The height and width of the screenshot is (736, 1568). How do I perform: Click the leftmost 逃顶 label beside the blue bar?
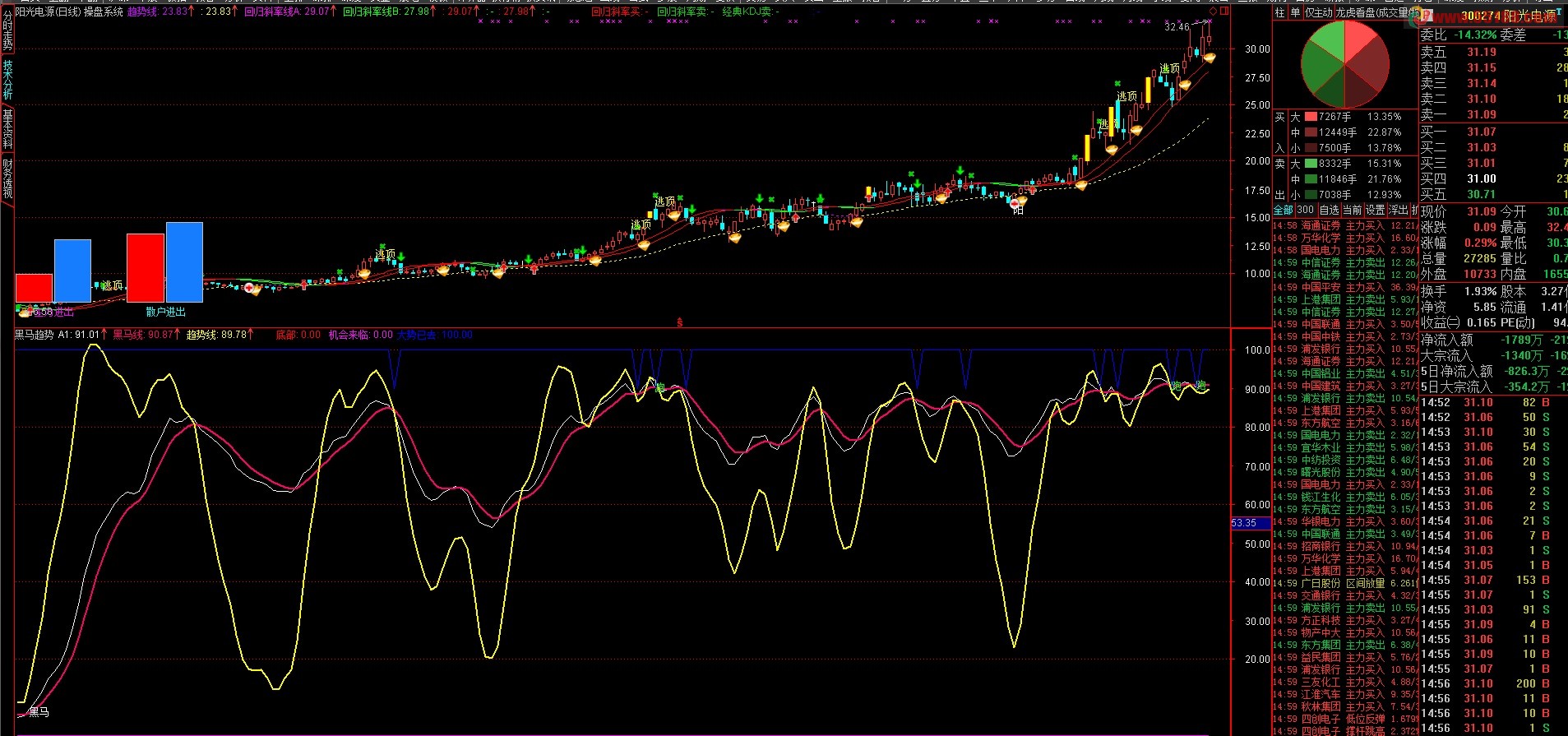click(x=112, y=285)
